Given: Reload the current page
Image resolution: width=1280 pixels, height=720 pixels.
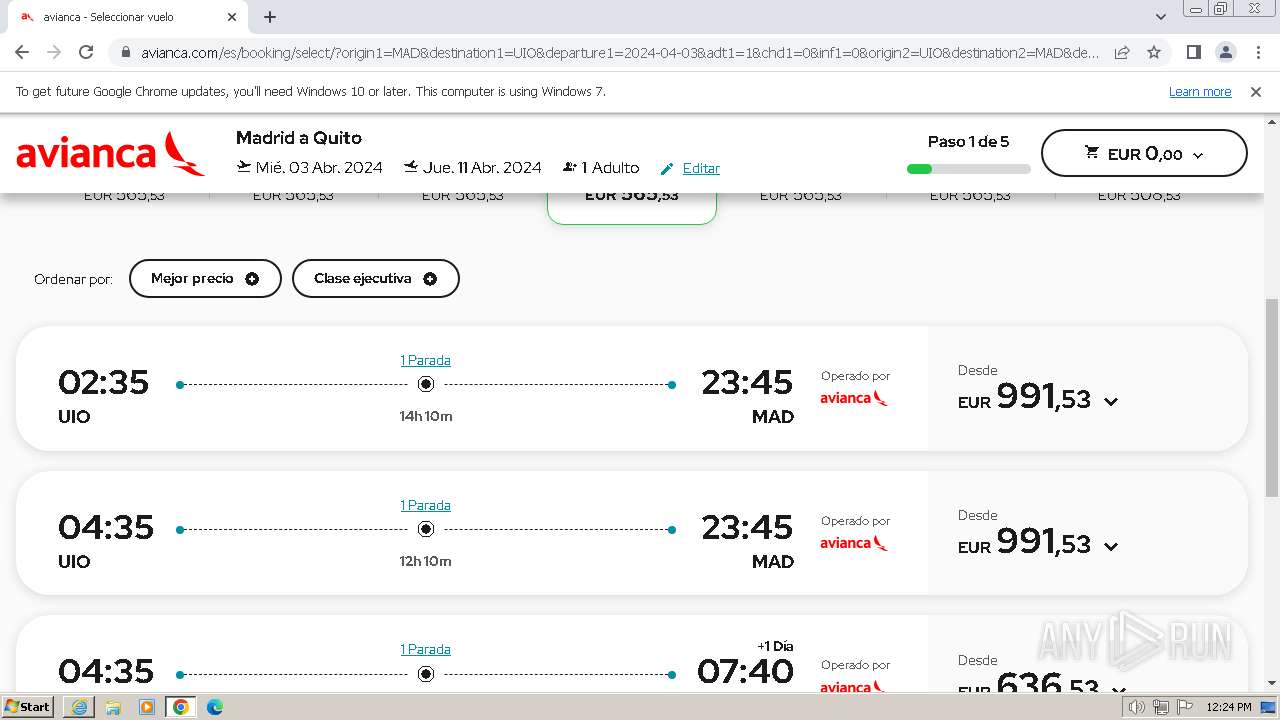Looking at the screenshot, I should pos(86,53).
